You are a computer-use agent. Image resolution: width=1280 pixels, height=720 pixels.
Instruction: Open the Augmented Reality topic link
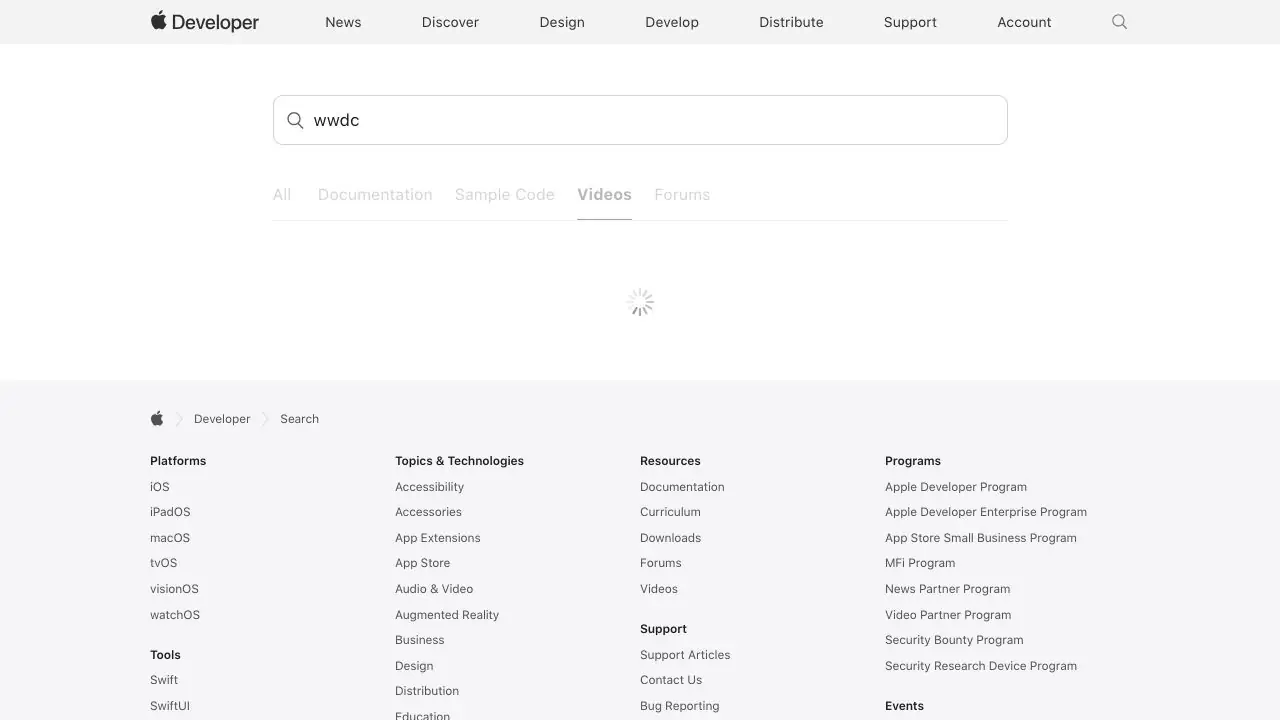click(447, 615)
